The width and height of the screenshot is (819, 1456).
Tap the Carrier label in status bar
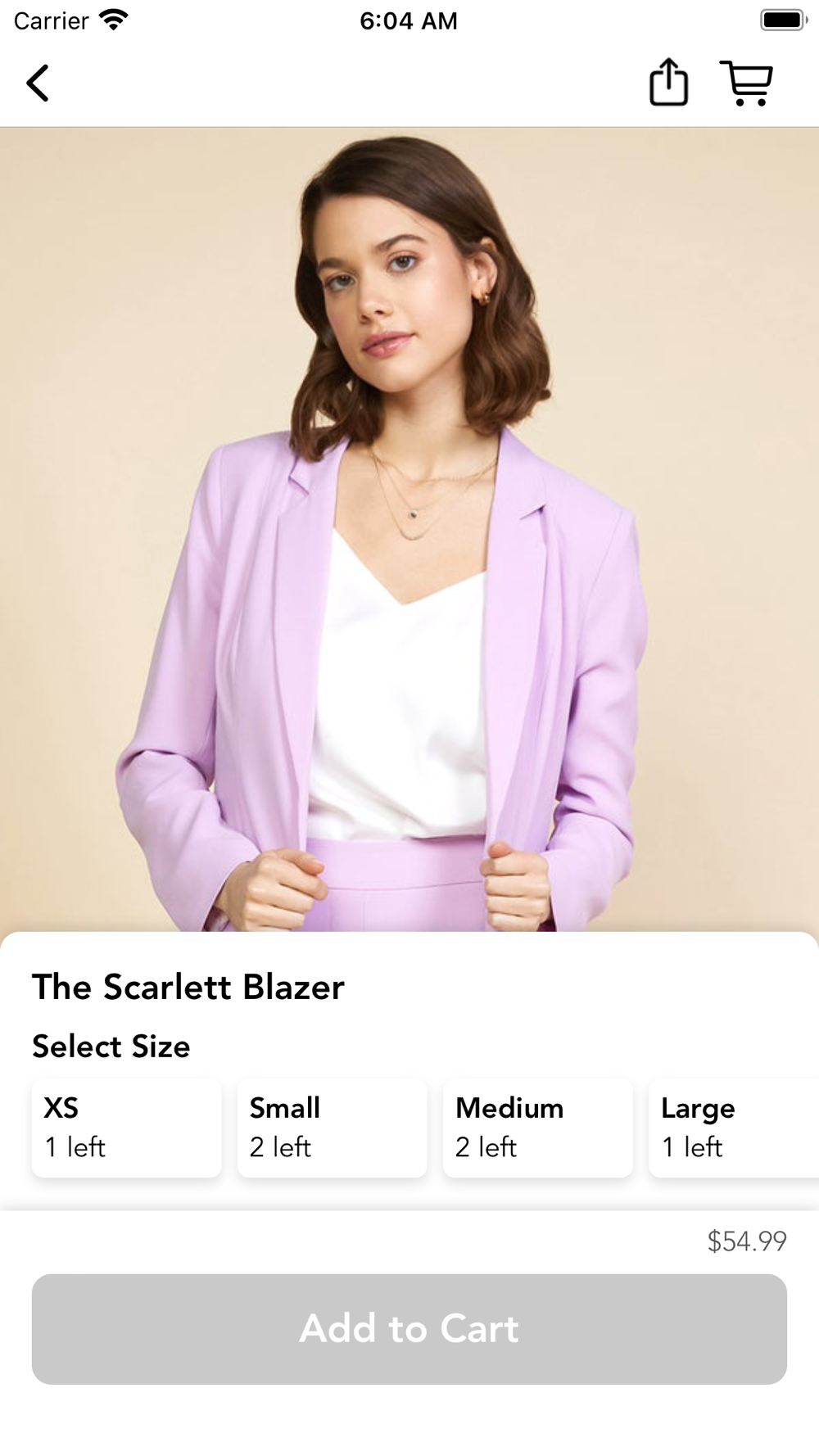click(51, 20)
